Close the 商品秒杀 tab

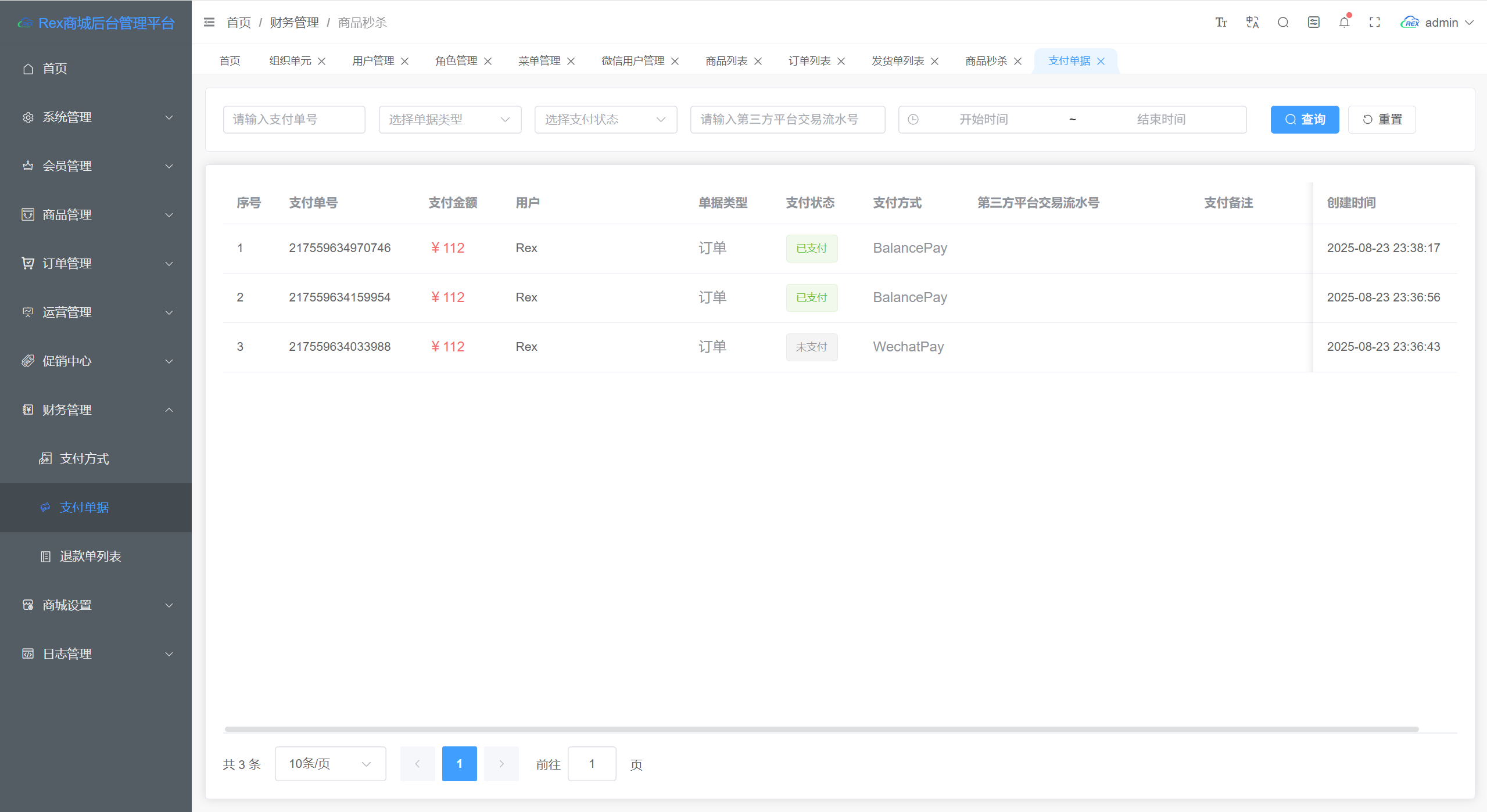click(1017, 61)
